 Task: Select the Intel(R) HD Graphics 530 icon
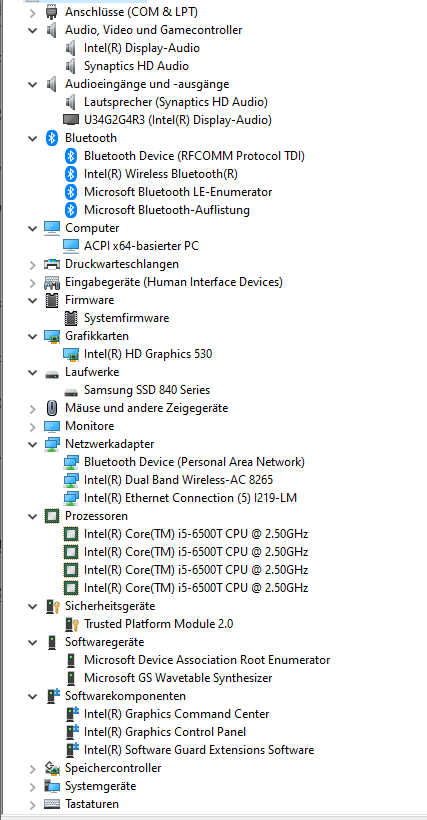pyautogui.click(x=71, y=354)
